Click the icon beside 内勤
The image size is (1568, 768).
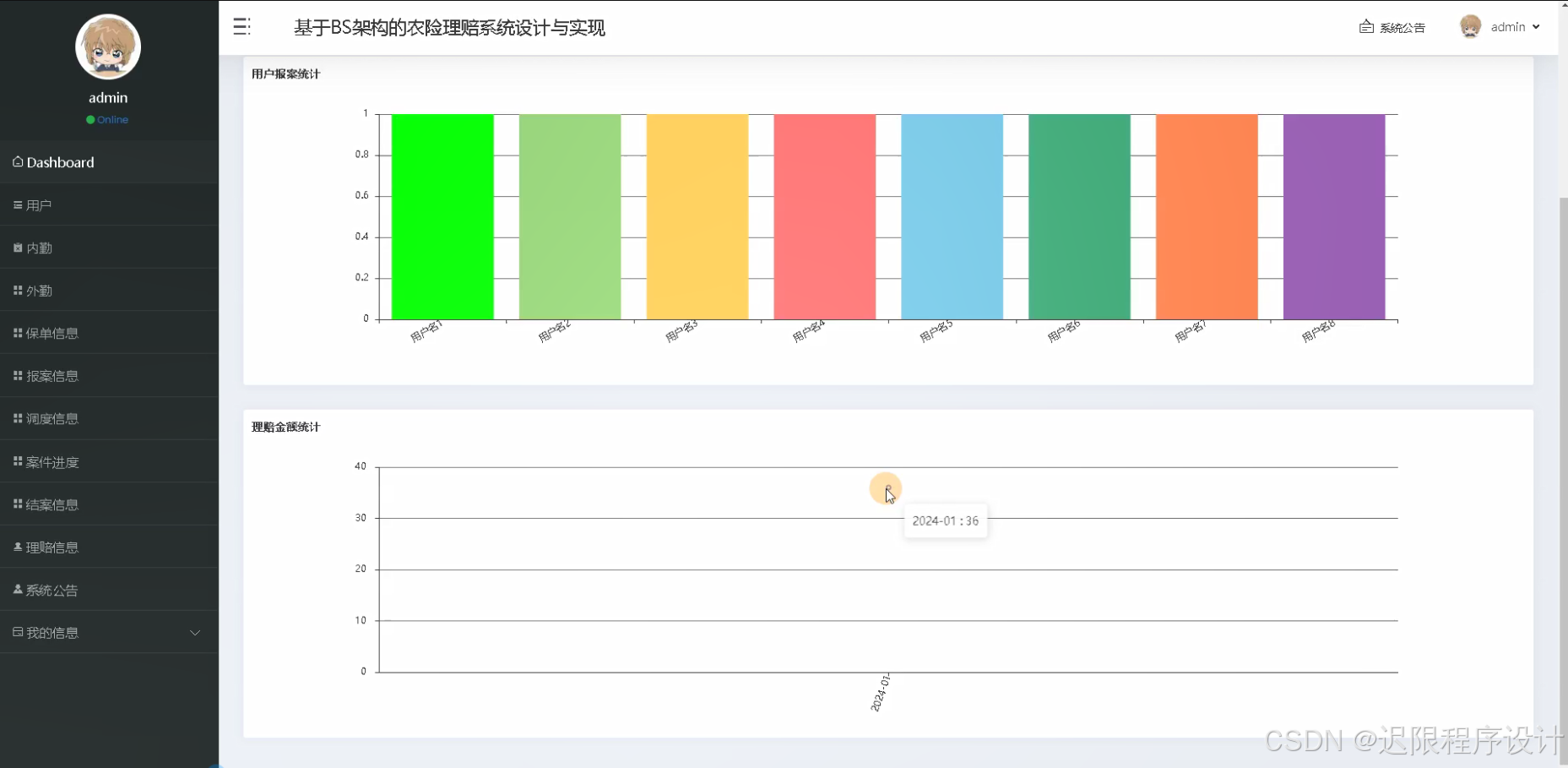(18, 248)
